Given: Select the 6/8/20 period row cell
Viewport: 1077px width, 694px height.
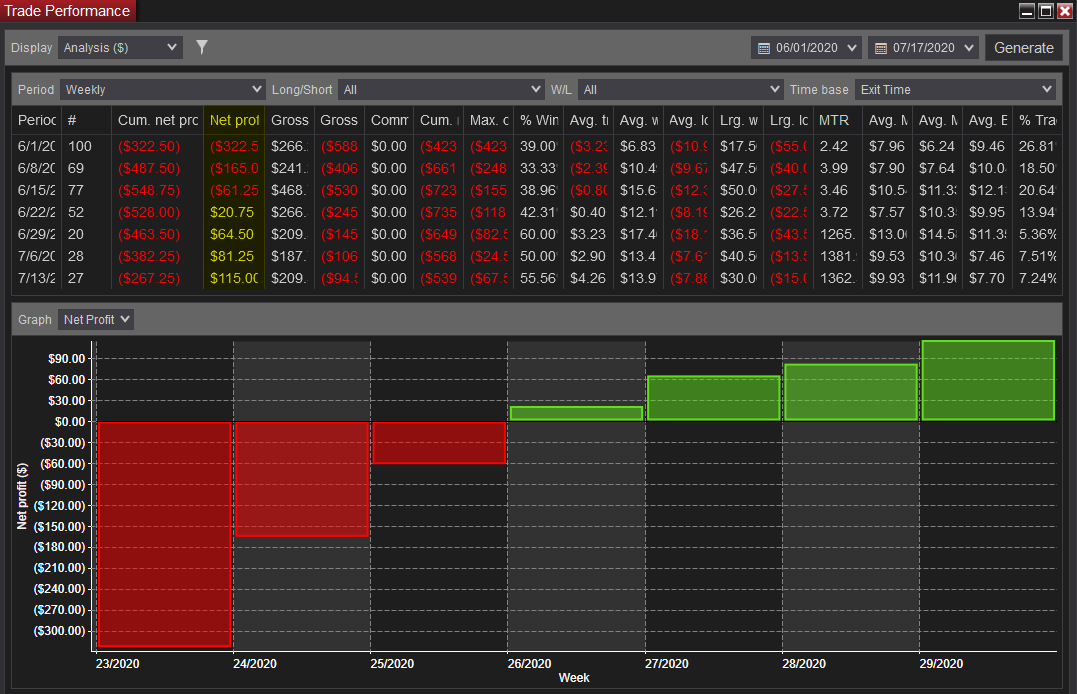Looking at the screenshot, I should pyautogui.click(x=37, y=168).
